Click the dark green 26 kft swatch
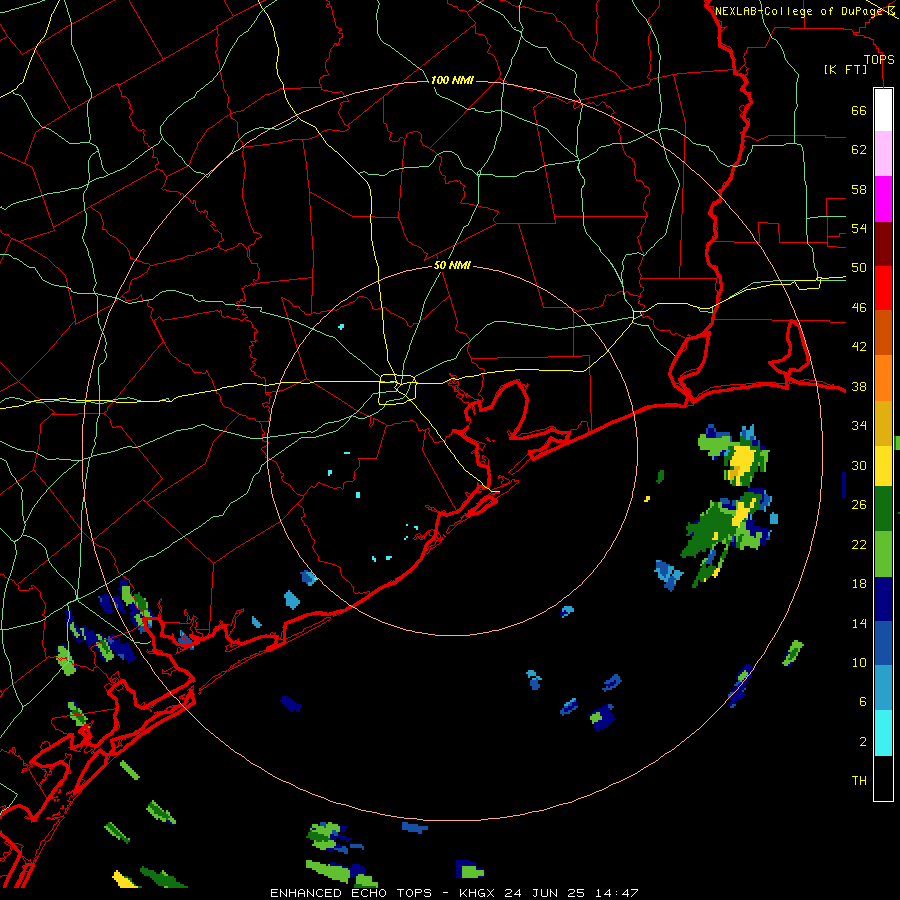 coord(883,509)
